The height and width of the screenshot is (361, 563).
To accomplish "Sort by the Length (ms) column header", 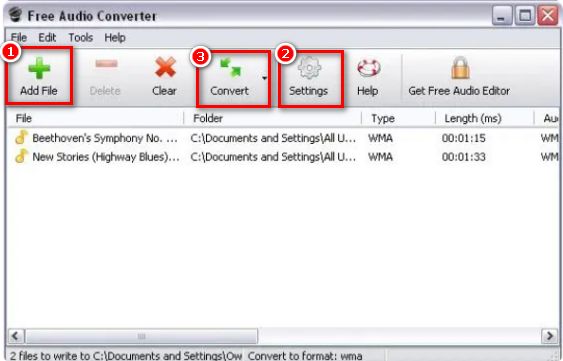I will 485,118.
